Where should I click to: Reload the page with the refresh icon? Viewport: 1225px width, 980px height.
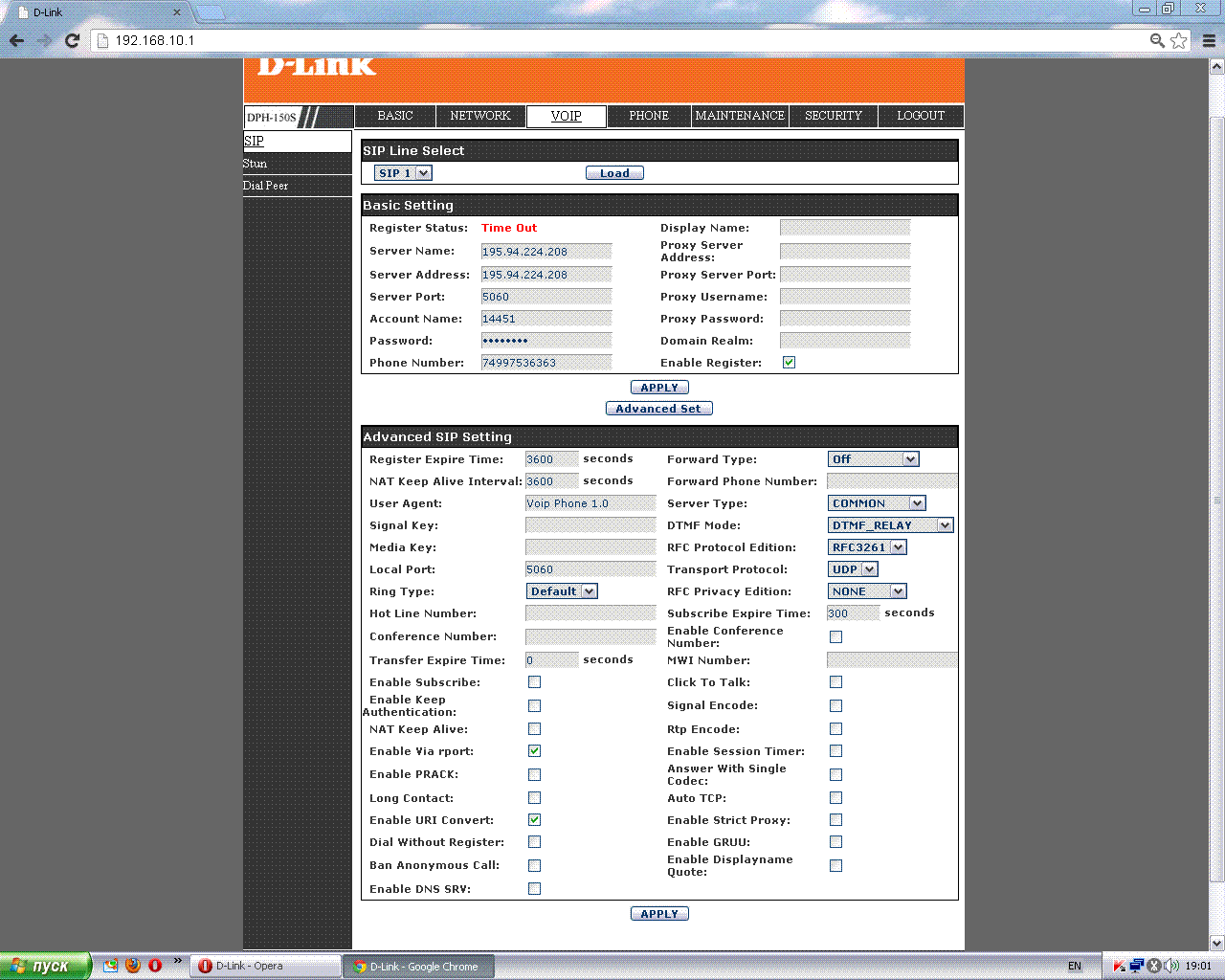click(x=72, y=40)
